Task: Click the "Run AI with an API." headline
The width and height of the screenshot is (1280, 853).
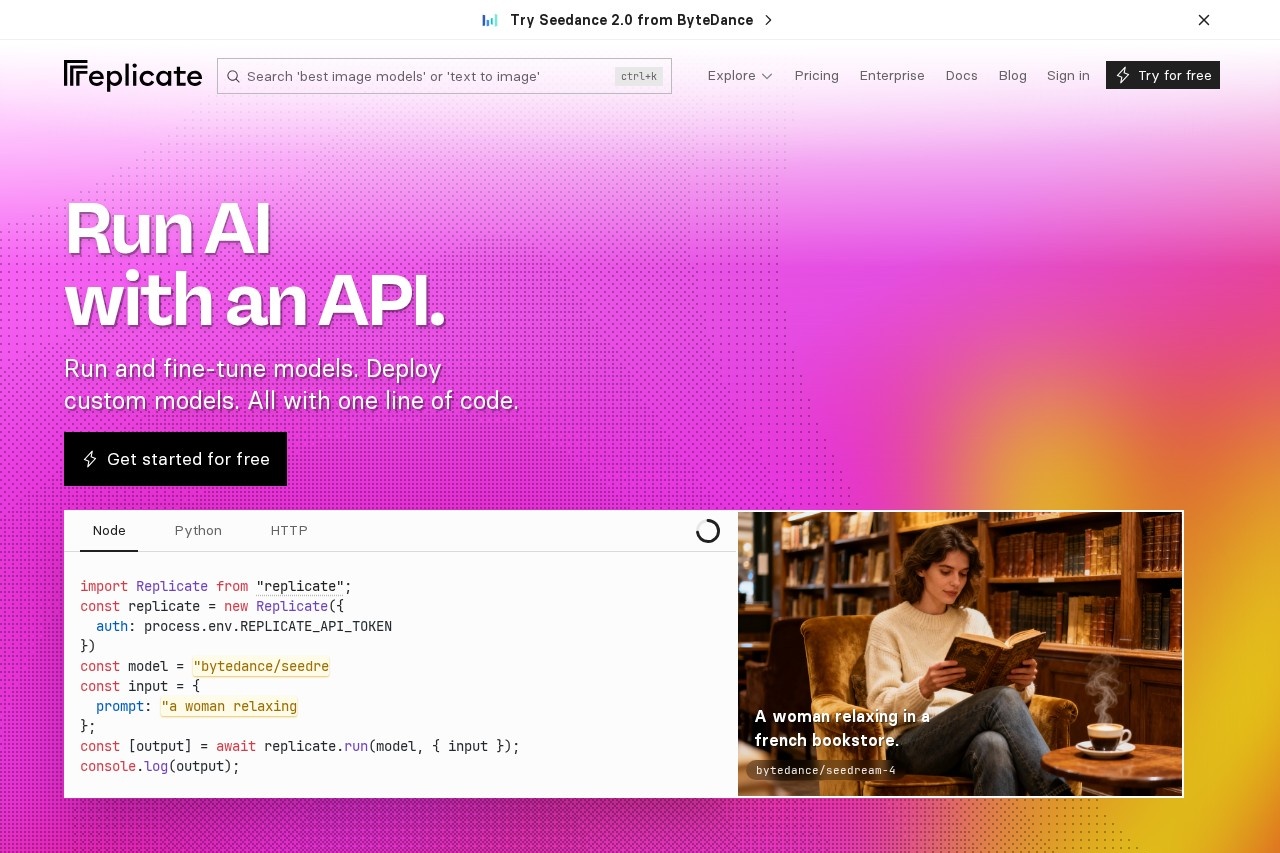Action: tap(255, 264)
